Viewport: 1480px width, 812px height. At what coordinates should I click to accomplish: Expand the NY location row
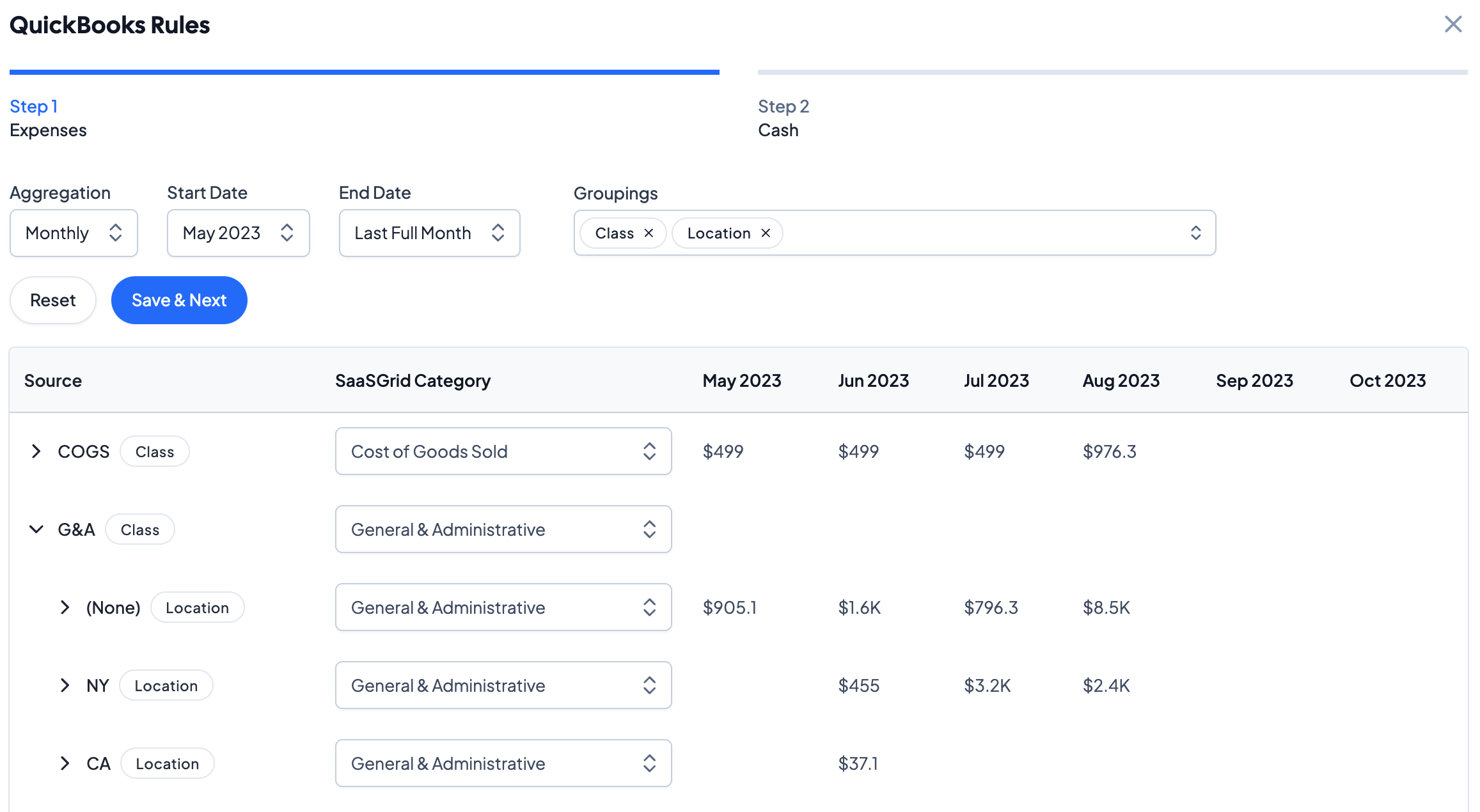click(65, 685)
